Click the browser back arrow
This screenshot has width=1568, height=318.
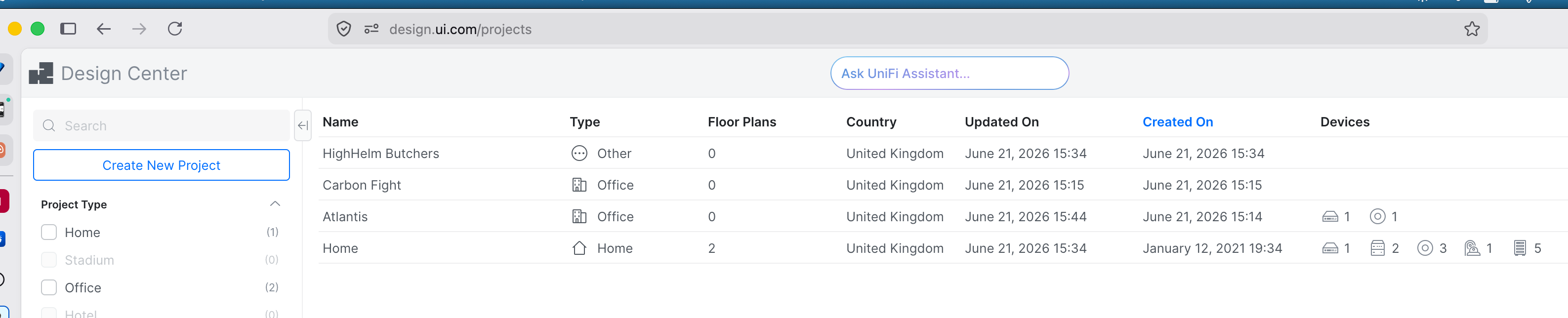coord(103,29)
